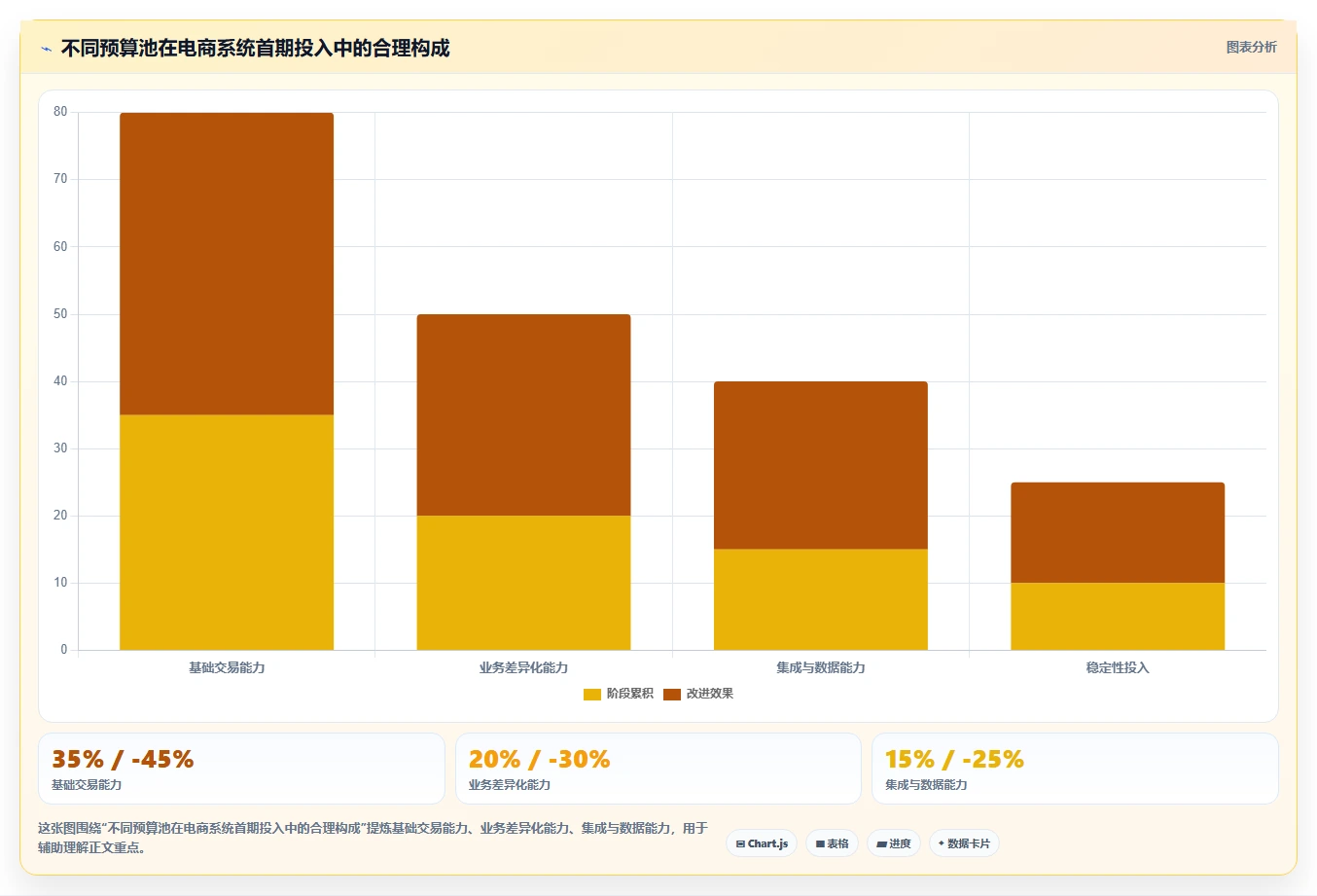Open the 35% / -45% stat card
The image size is (1317, 896).
[241, 769]
